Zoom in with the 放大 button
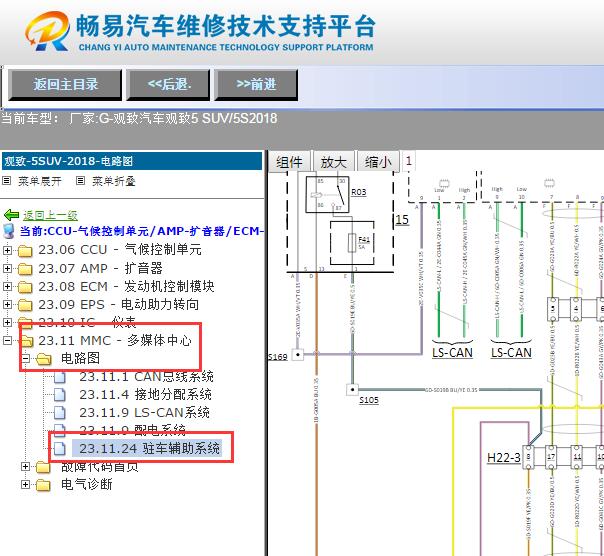The width and height of the screenshot is (604, 556). 334,162
